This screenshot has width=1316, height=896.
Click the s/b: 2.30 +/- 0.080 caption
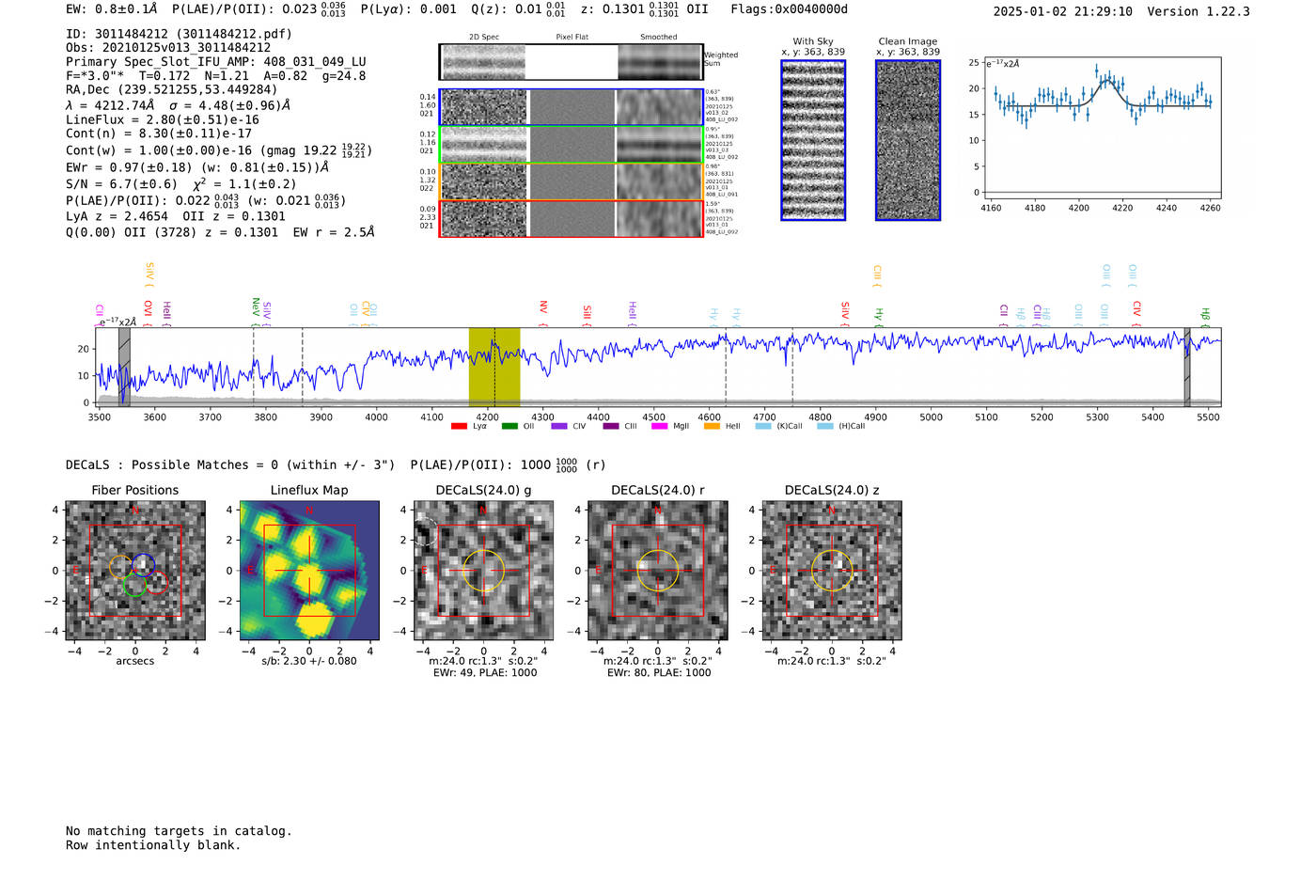(309, 661)
